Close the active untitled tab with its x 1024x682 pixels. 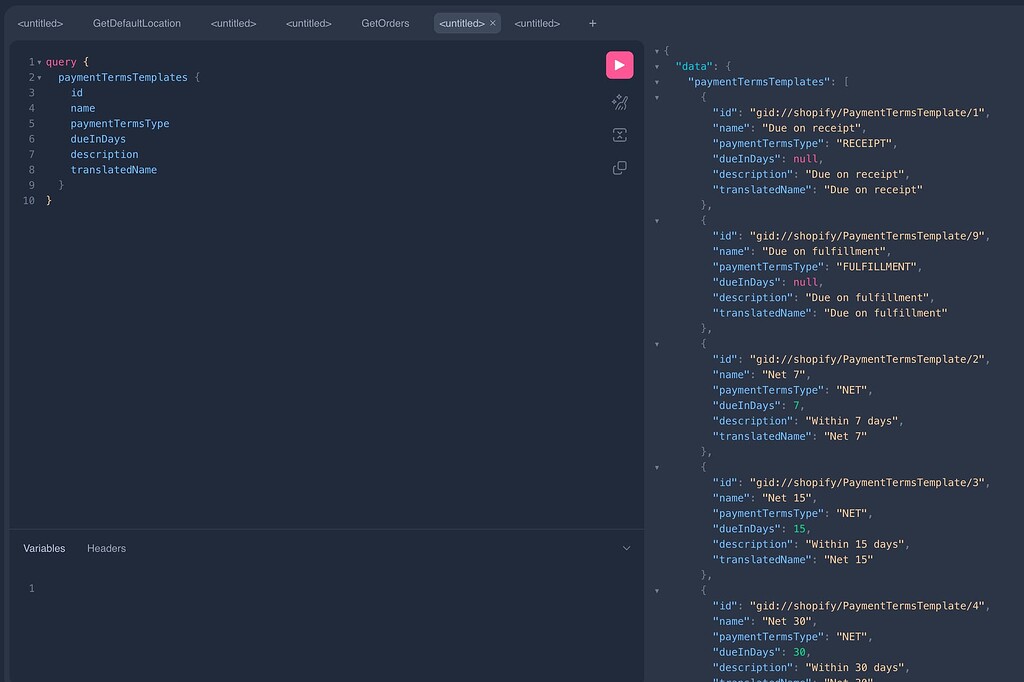493,23
